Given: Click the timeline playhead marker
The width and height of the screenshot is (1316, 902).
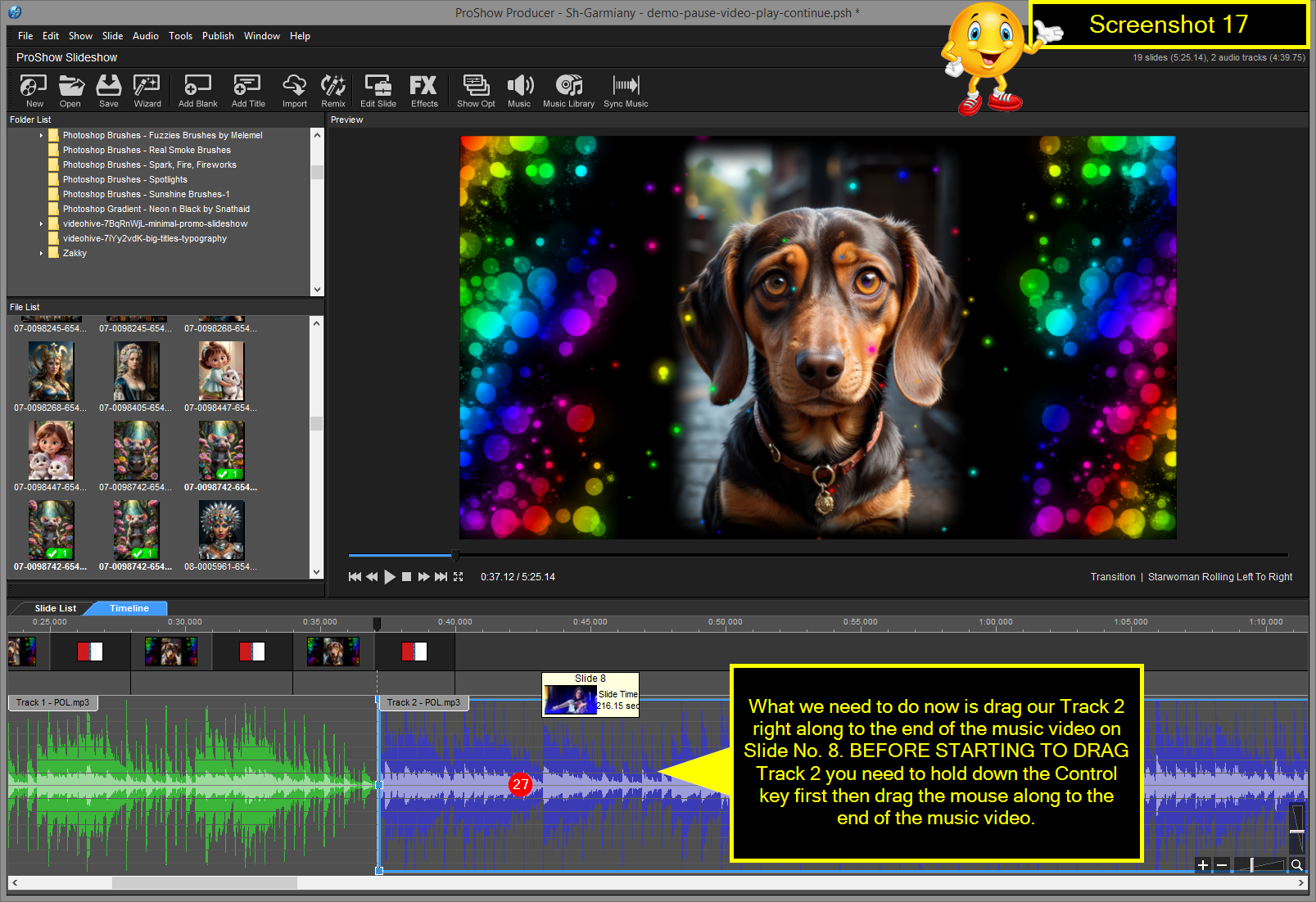Looking at the screenshot, I should (x=377, y=624).
